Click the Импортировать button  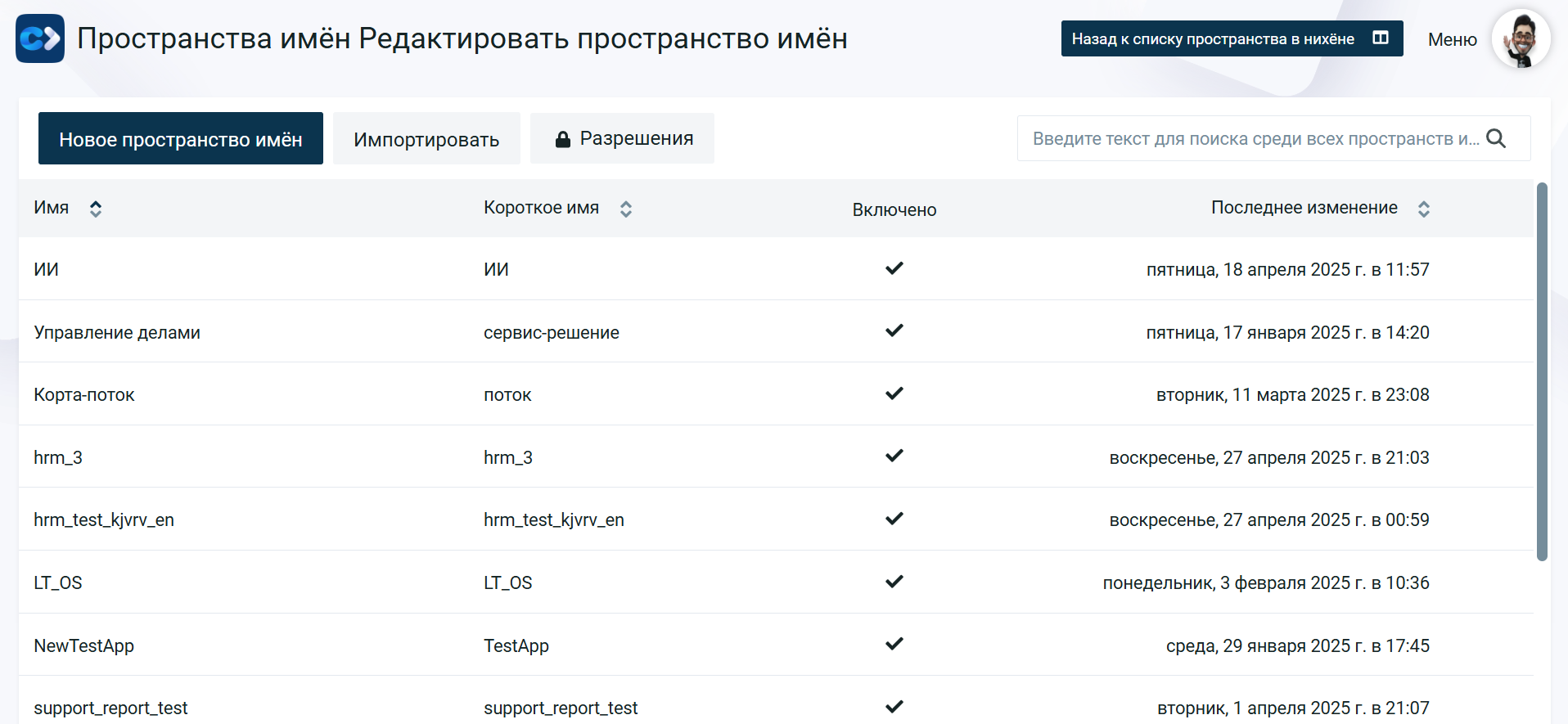(x=426, y=138)
